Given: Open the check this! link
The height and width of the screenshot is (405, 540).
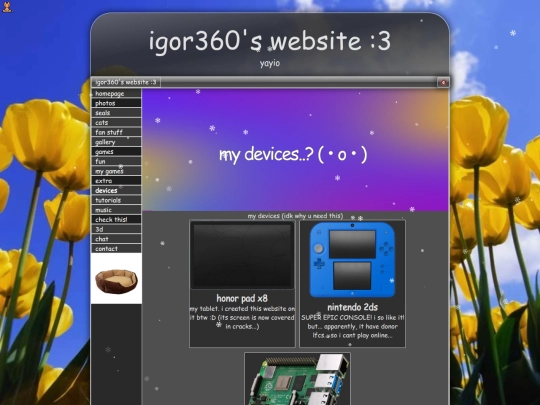Looking at the screenshot, I should [x=116, y=219].
